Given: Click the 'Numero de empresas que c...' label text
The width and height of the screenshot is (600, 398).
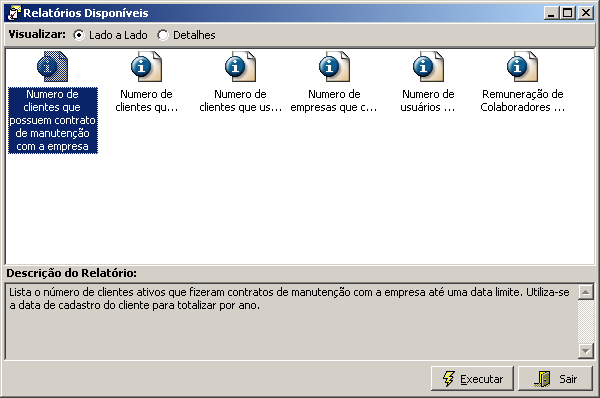Looking at the screenshot, I should tap(334, 101).
